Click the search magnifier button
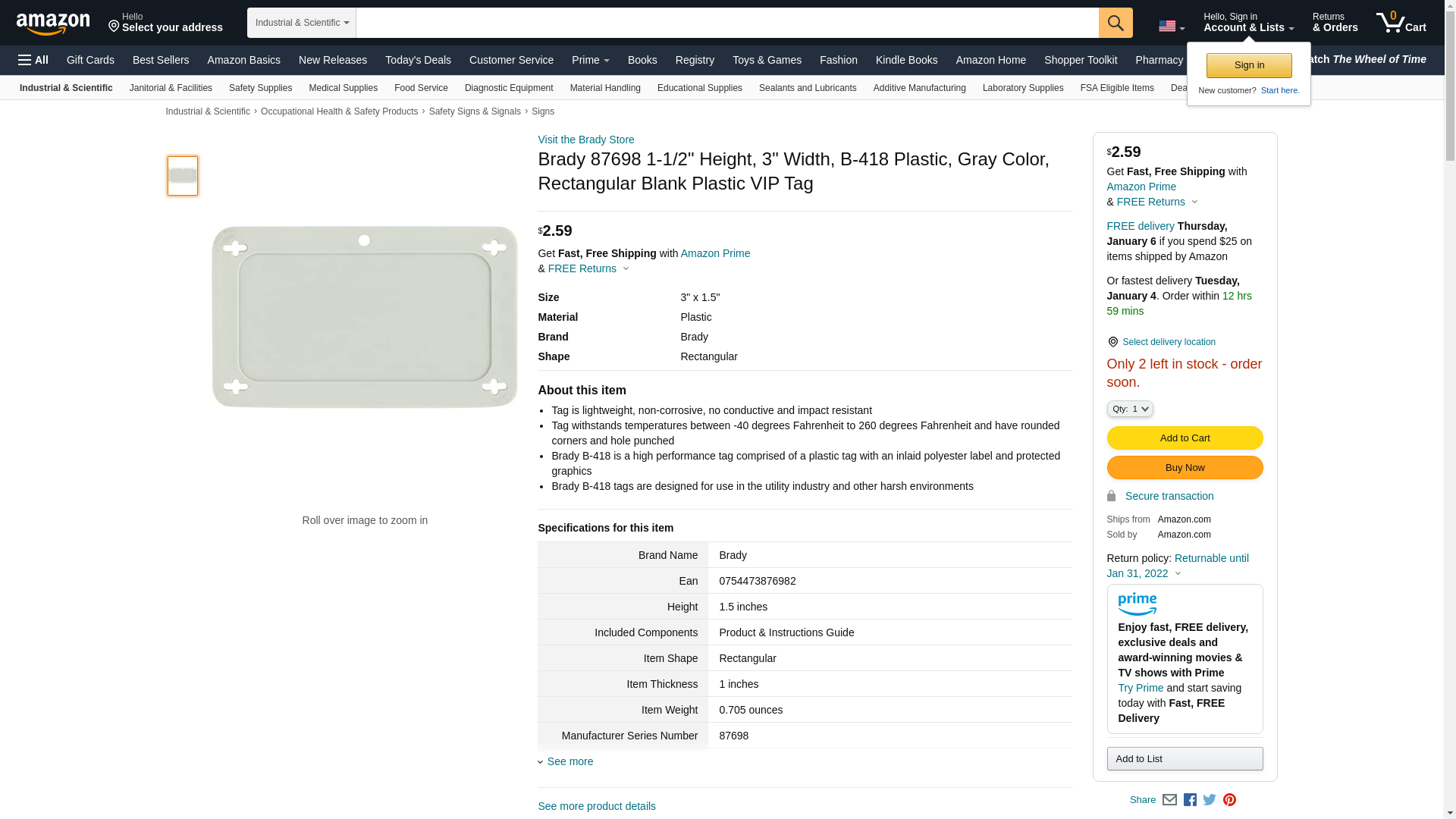 tap(1116, 23)
